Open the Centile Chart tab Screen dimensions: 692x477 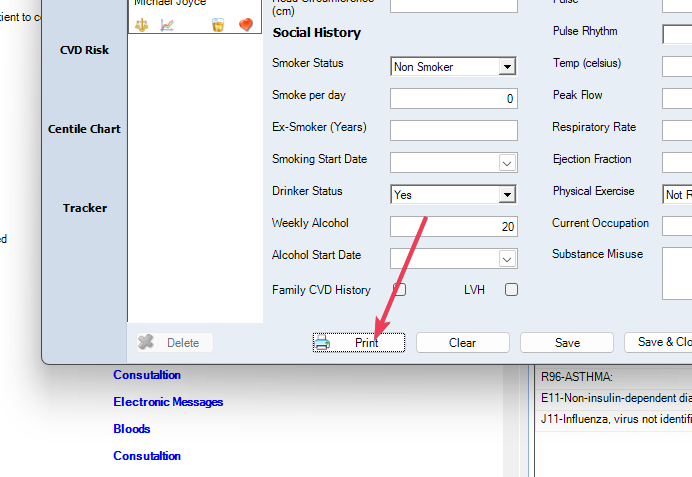click(x=84, y=129)
